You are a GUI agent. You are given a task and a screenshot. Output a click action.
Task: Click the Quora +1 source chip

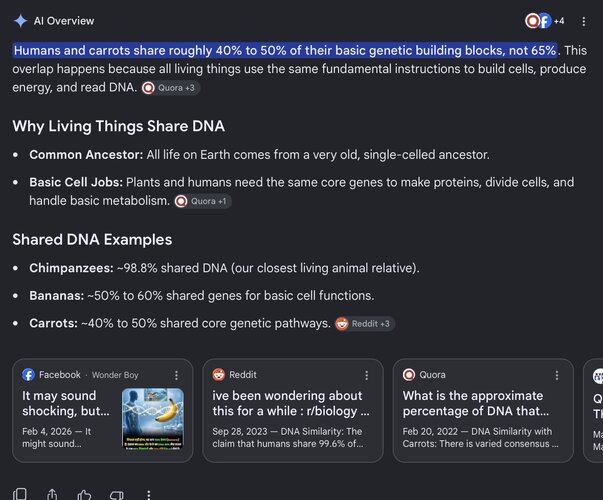203,201
